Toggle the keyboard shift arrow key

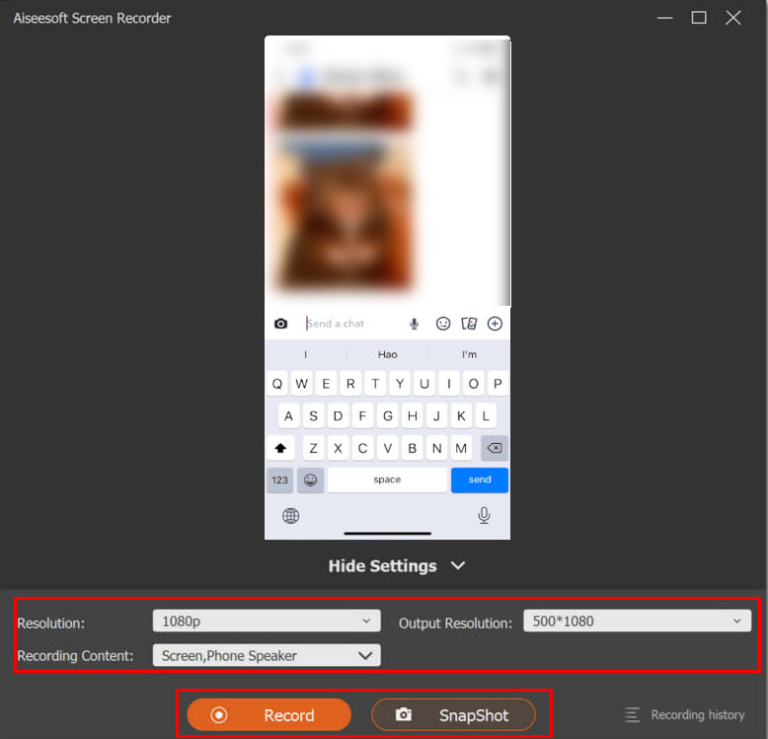click(281, 448)
